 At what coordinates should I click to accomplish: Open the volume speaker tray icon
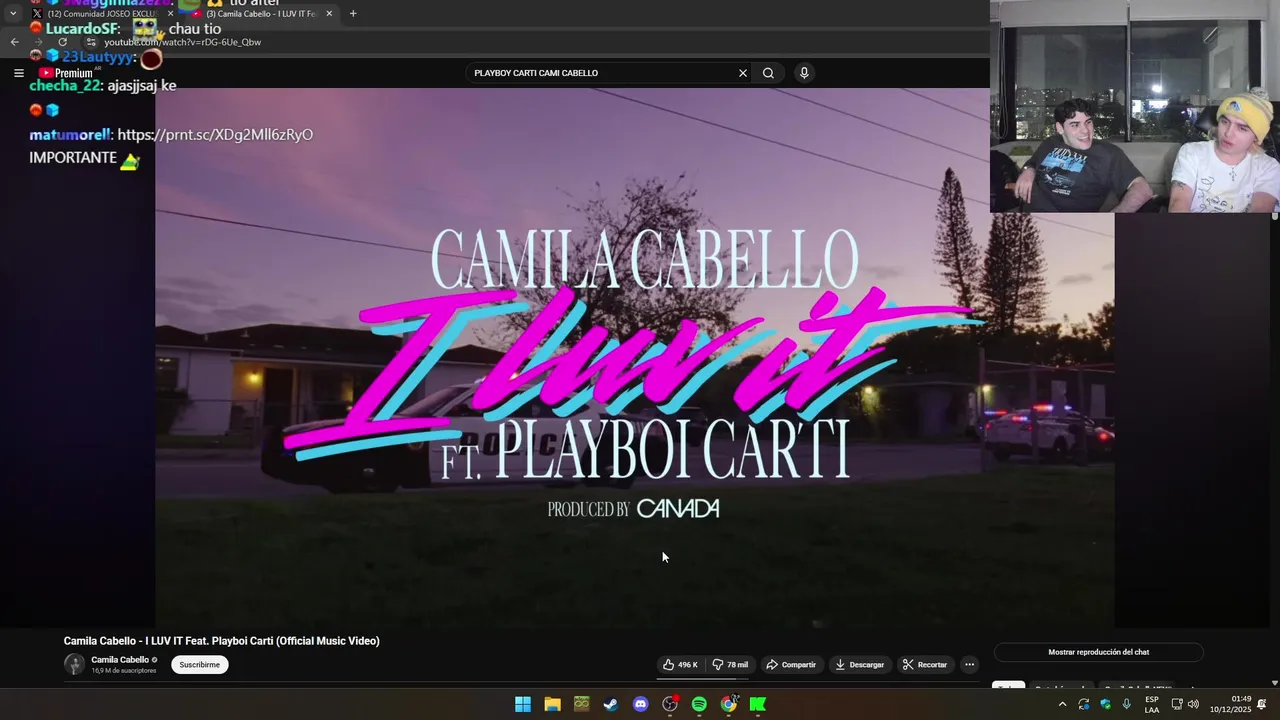(1193, 704)
